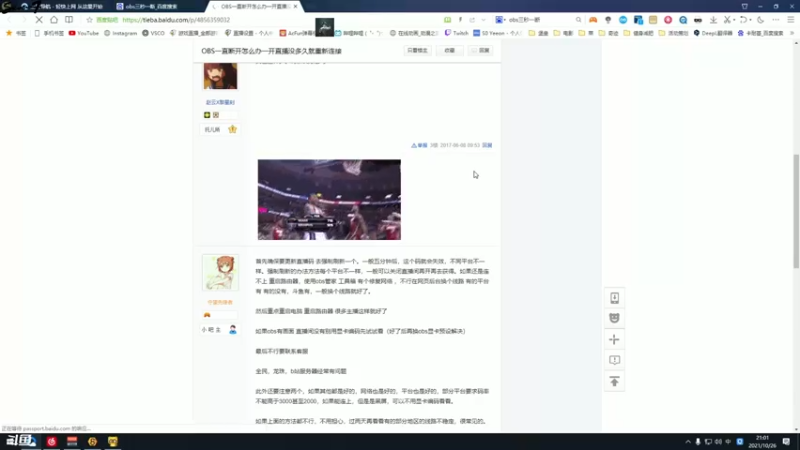Open the VSCO bookmark

point(154,33)
